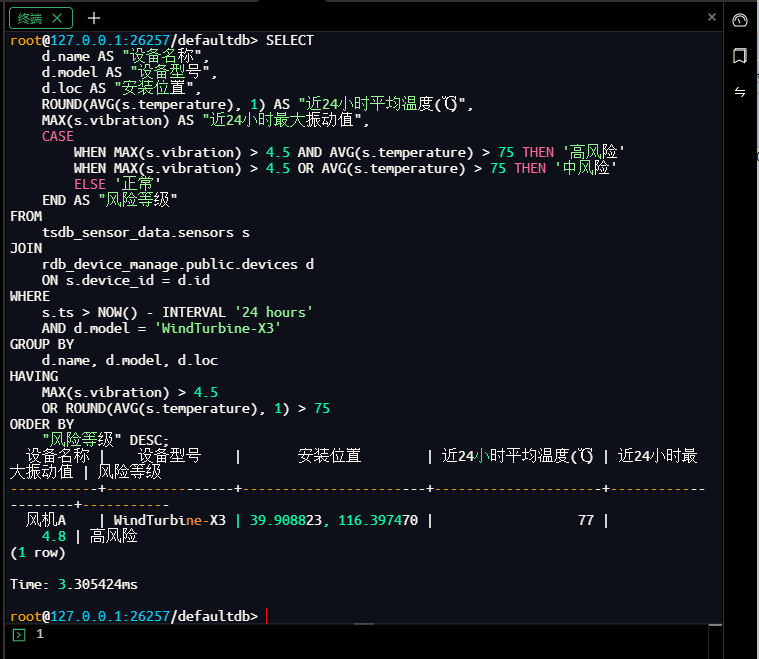This screenshot has height=659, width=759.
Task: Open the dashboard gauge icon in sidebar
Action: pos(740,20)
